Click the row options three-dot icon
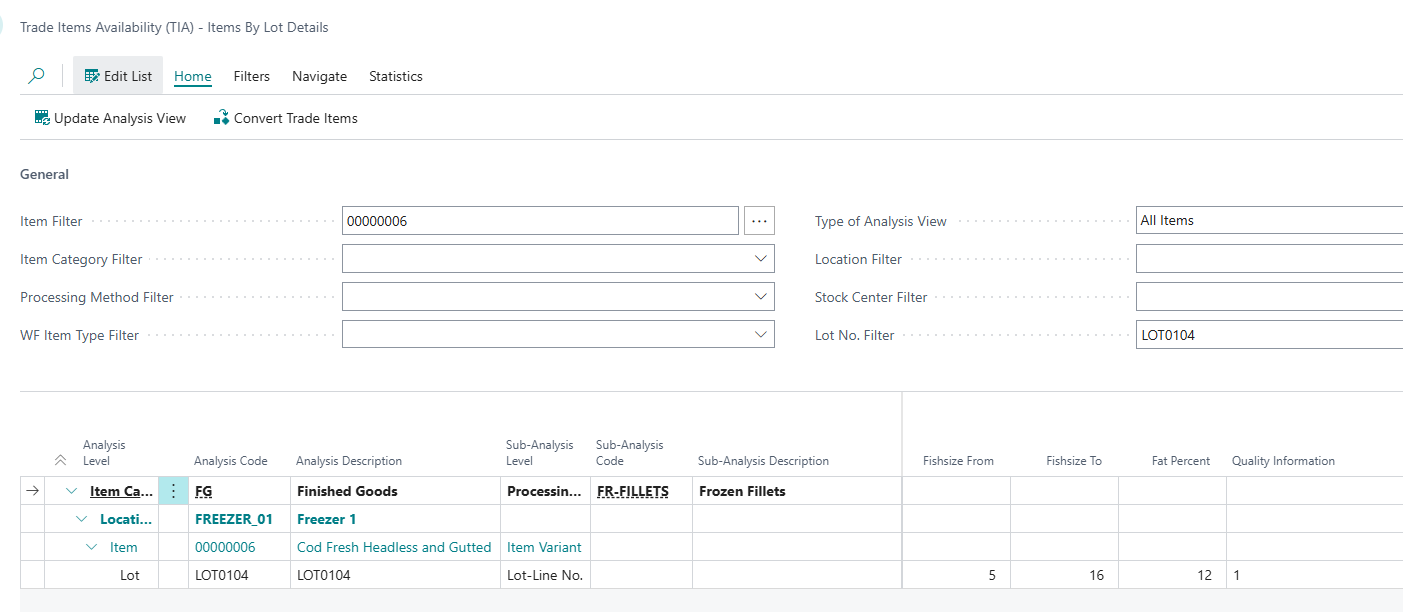 point(173,491)
